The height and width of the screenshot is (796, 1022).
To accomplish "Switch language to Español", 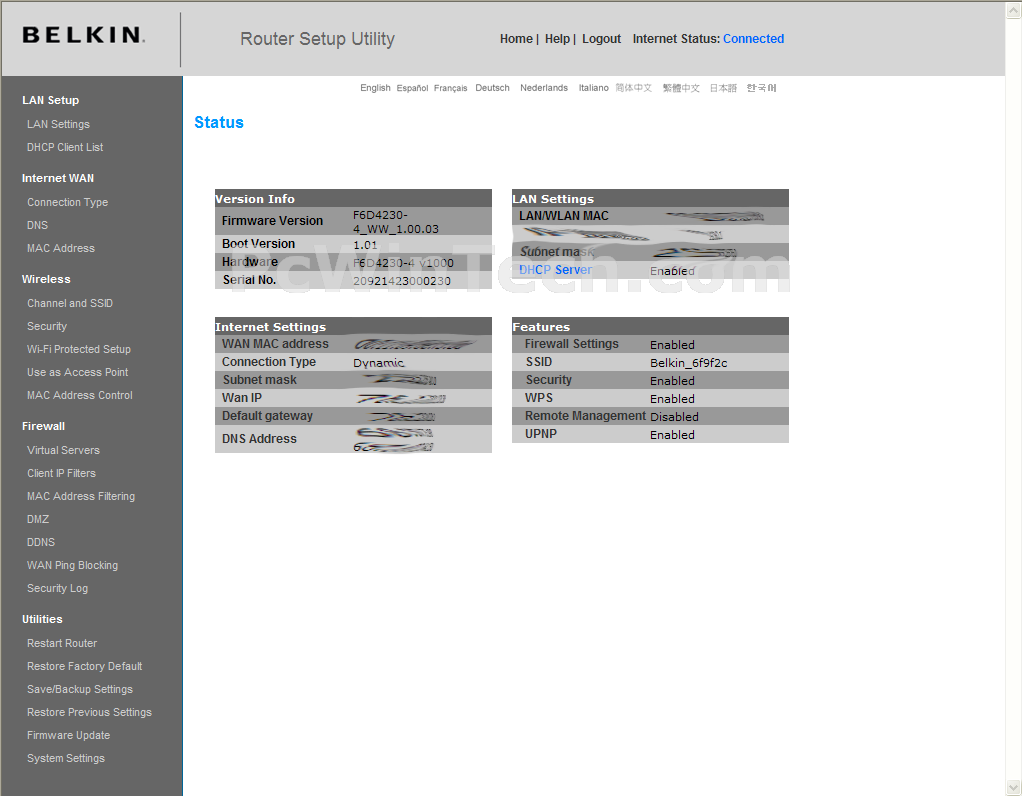I will [x=413, y=88].
